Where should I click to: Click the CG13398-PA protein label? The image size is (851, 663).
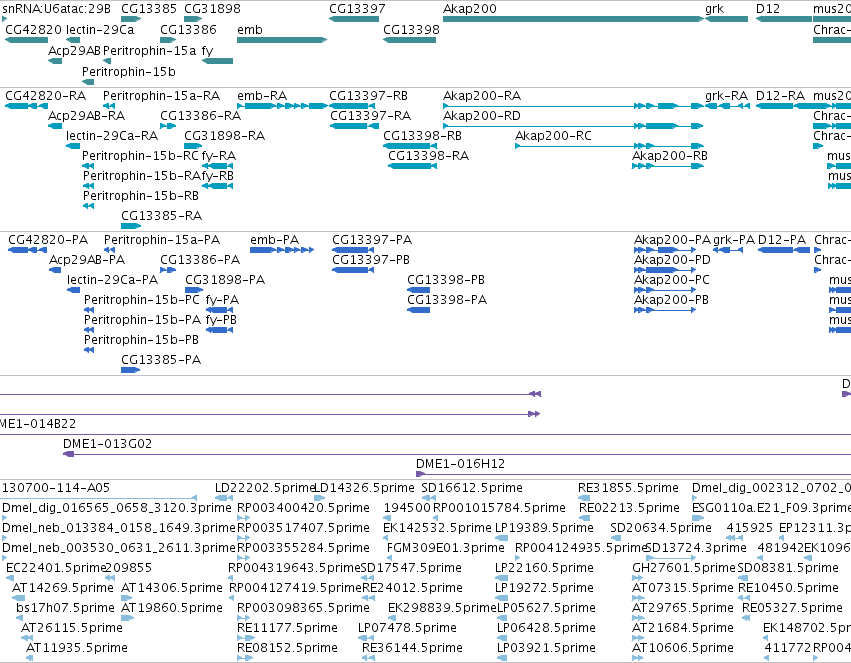447,300
